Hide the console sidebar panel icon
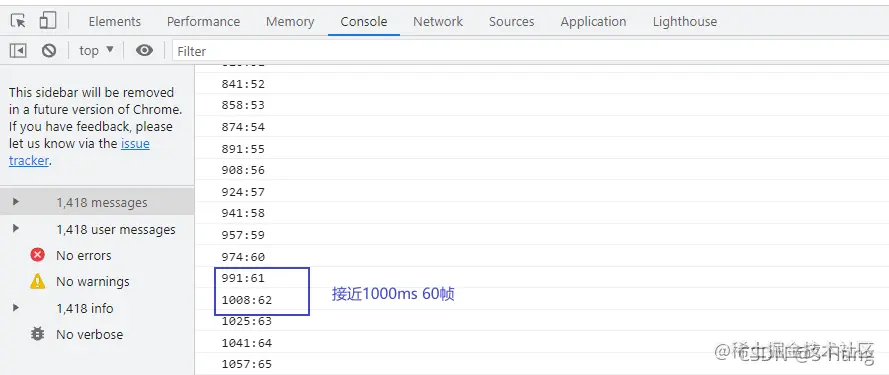Viewport: 889px width, 375px height. pos(18,50)
